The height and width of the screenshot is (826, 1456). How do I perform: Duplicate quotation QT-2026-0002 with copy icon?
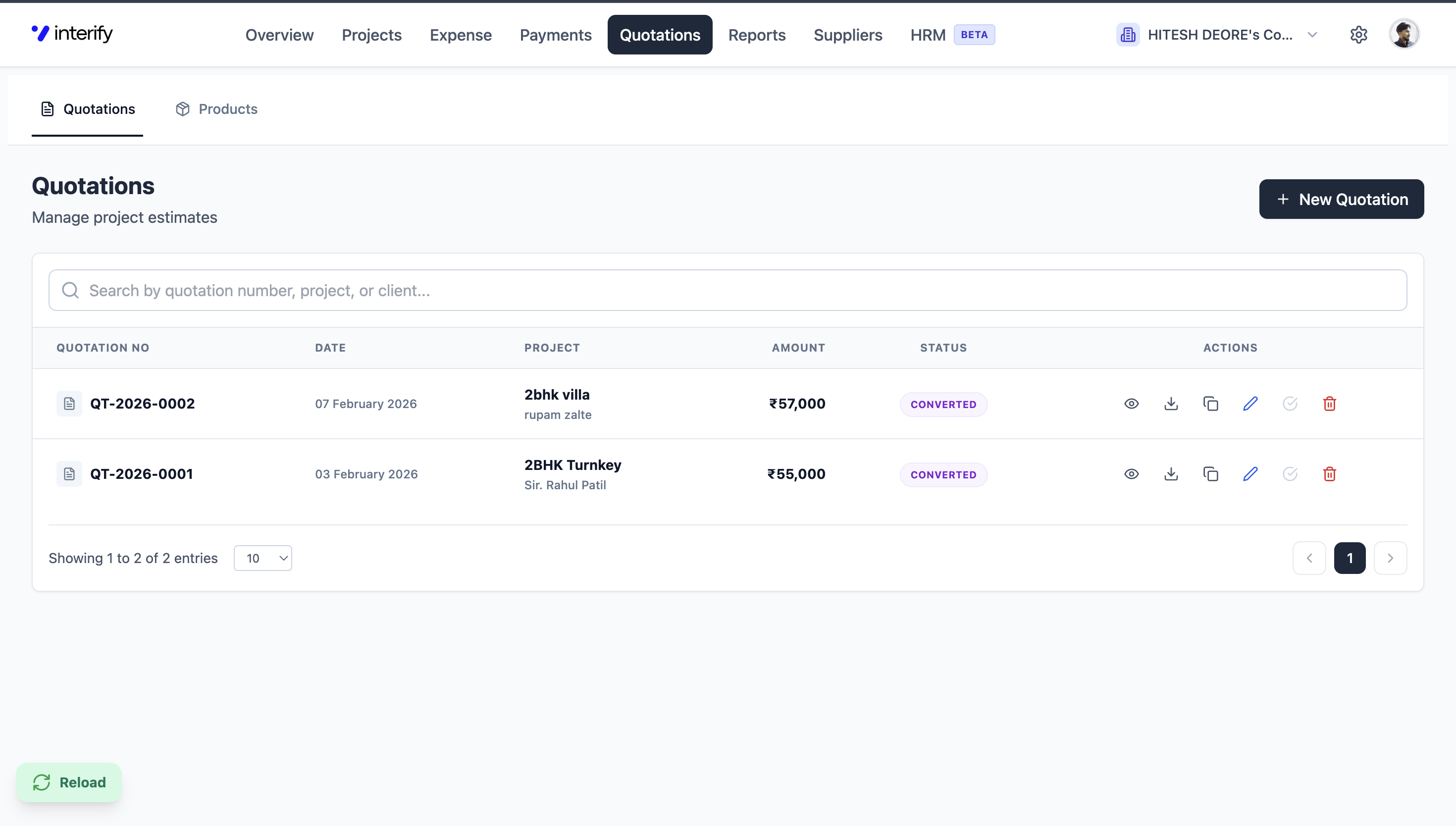1210,404
